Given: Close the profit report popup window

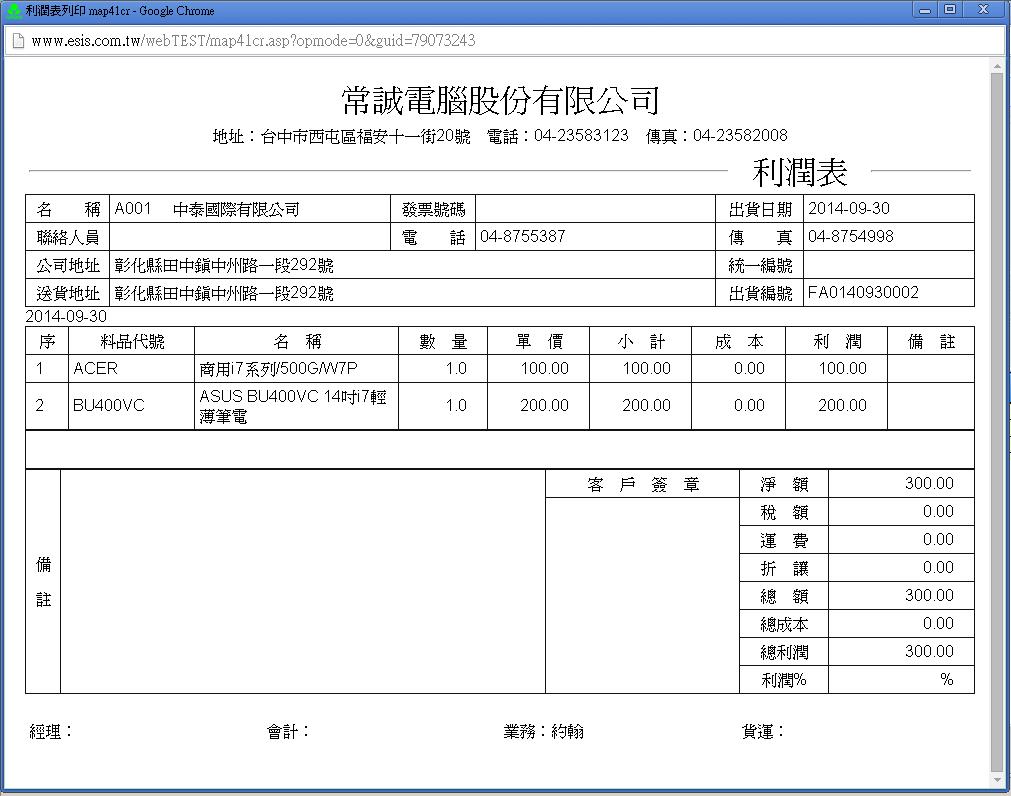Looking at the screenshot, I should [x=985, y=9].
